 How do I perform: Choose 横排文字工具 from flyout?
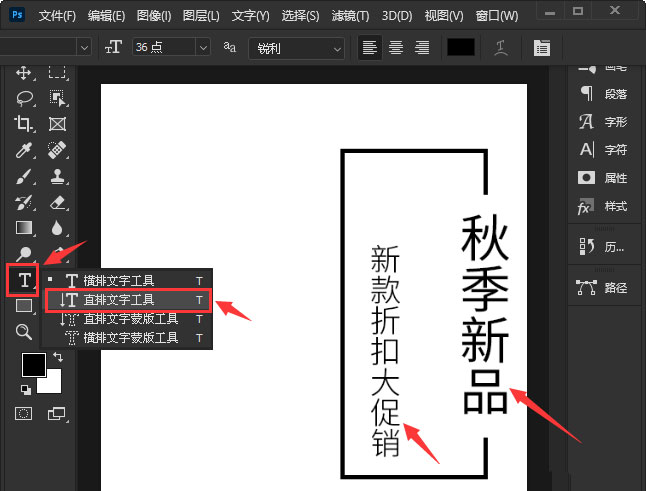click(128, 281)
